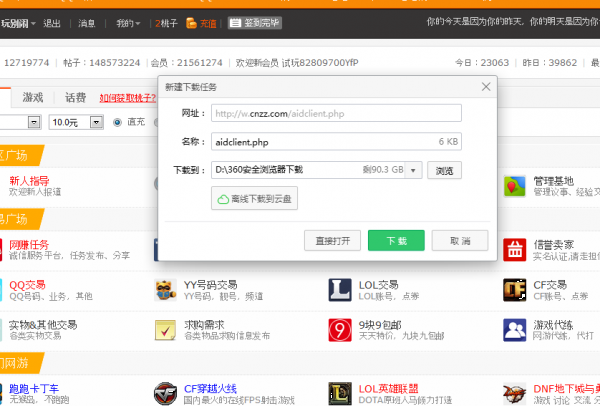Click 离线下载到云盘 cloud download button

tap(254, 198)
